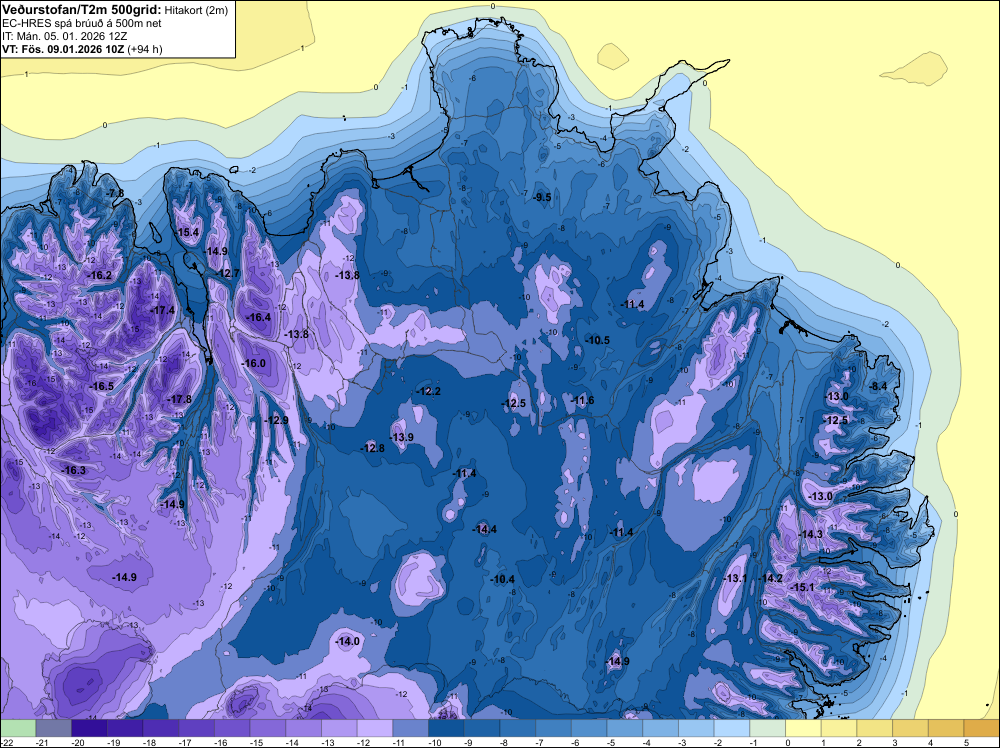Click the -15.1 temperature label
Image resolution: width=1000 pixels, height=748 pixels.
click(802, 587)
